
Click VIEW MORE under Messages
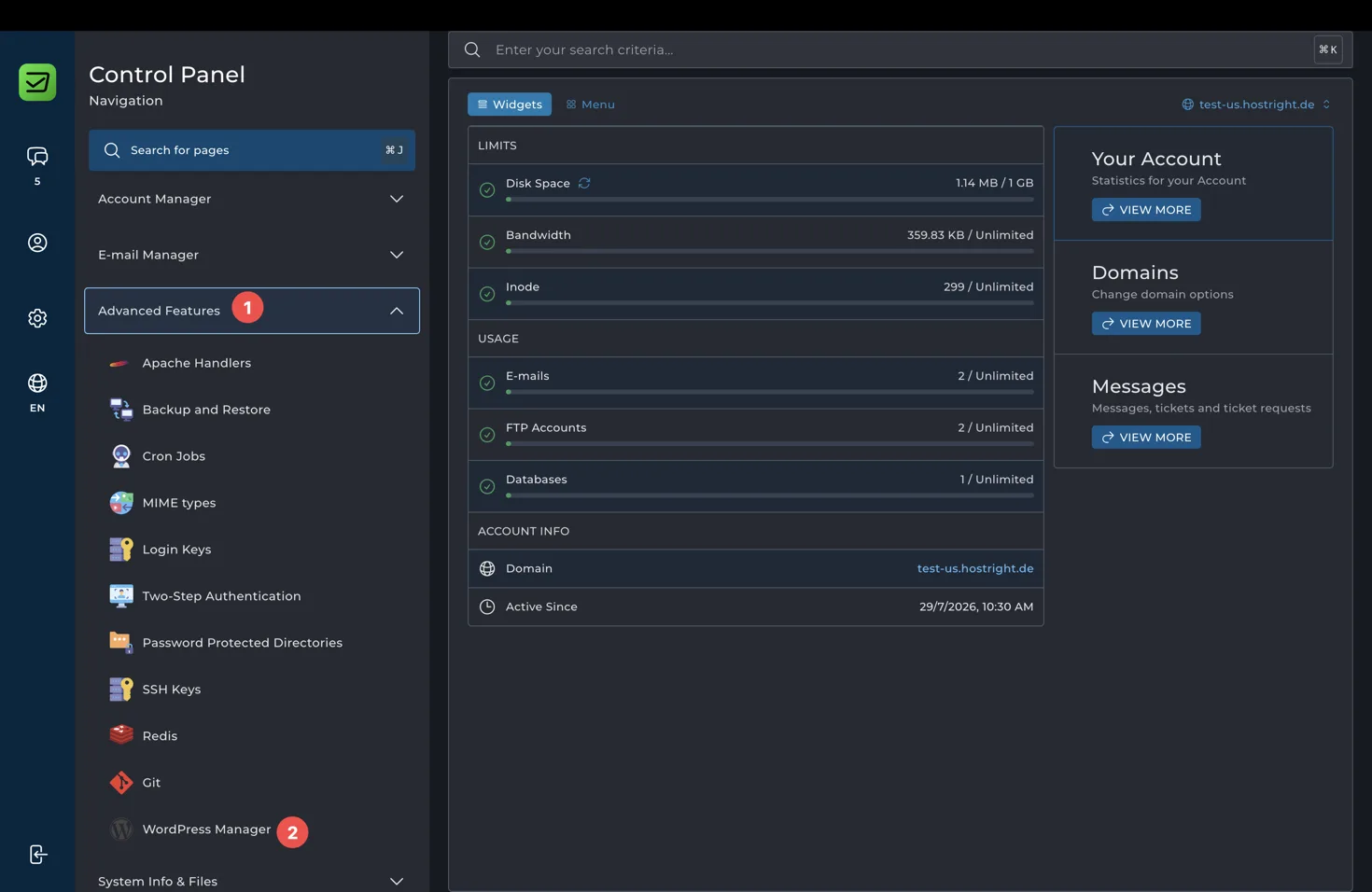(x=1146, y=438)
